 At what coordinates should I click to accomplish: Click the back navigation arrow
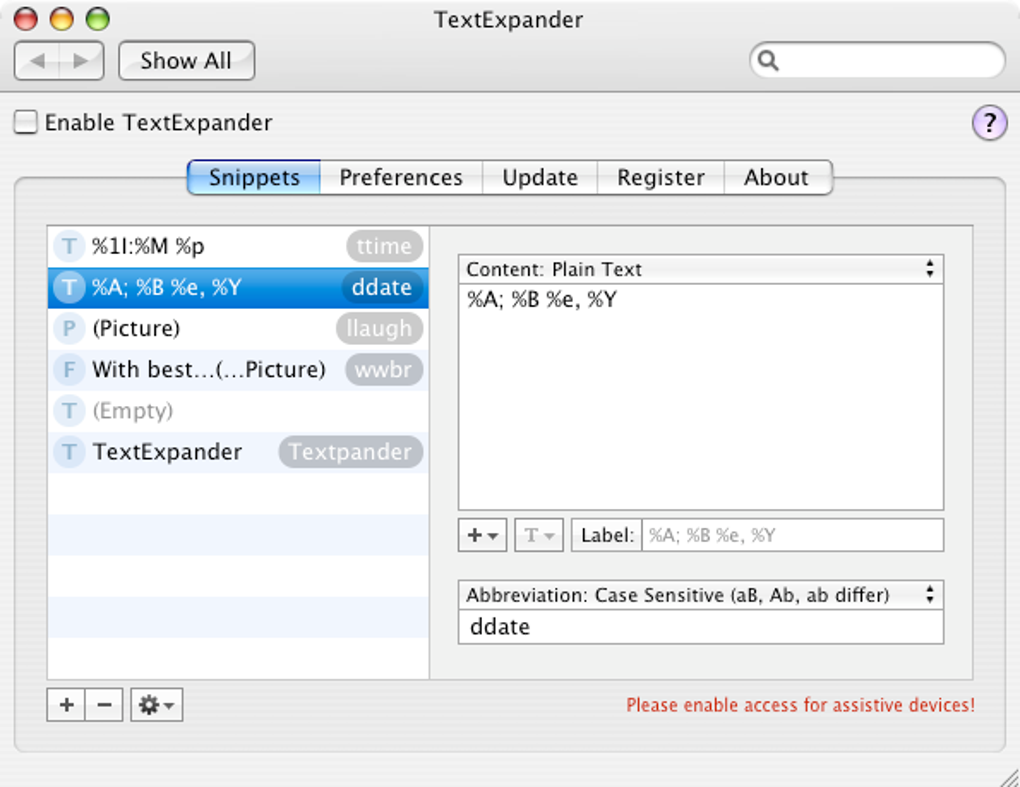[x=38, y=61]
